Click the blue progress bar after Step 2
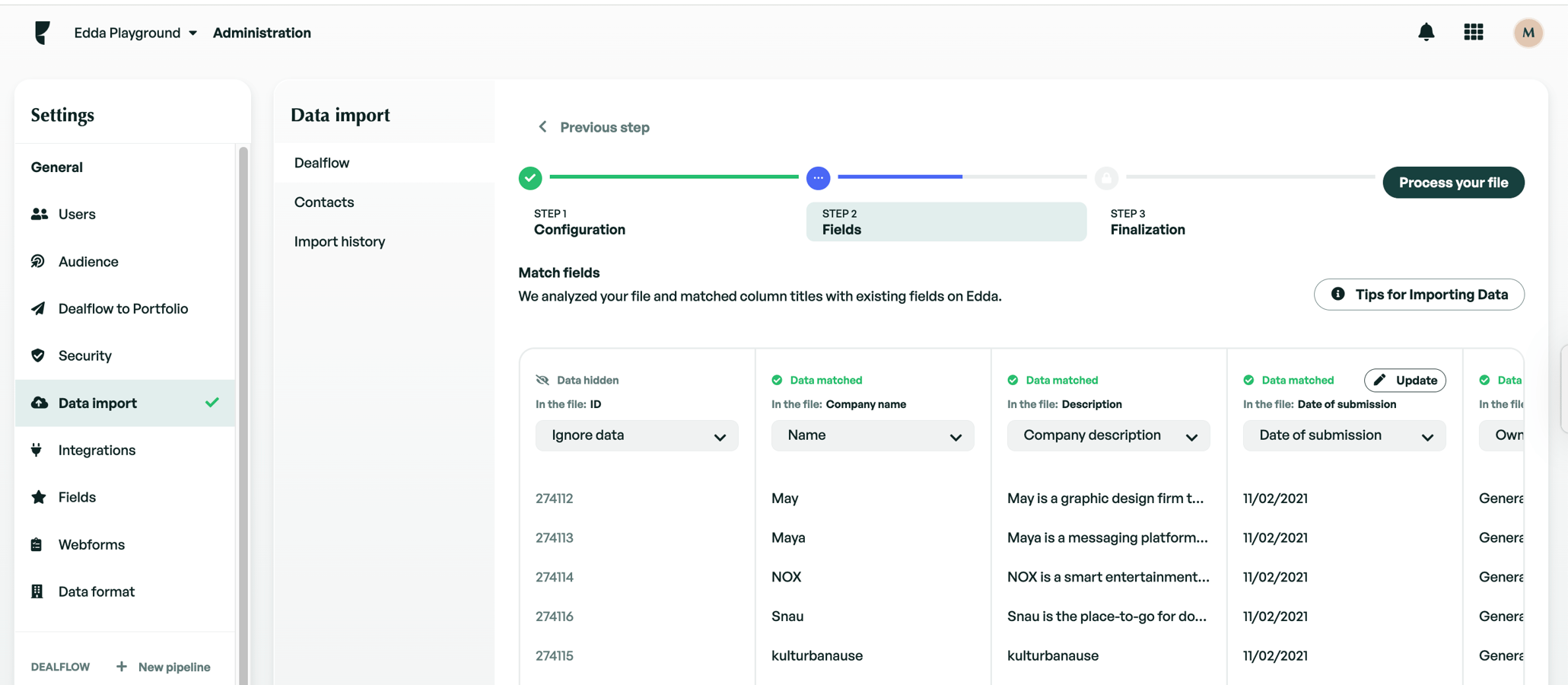The width and height of the screenshot is (1568, 685). coord(899,177)
